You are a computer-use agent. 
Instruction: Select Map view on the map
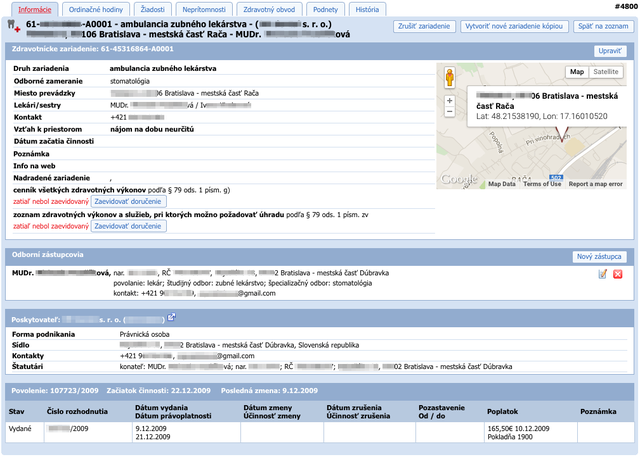577,72
